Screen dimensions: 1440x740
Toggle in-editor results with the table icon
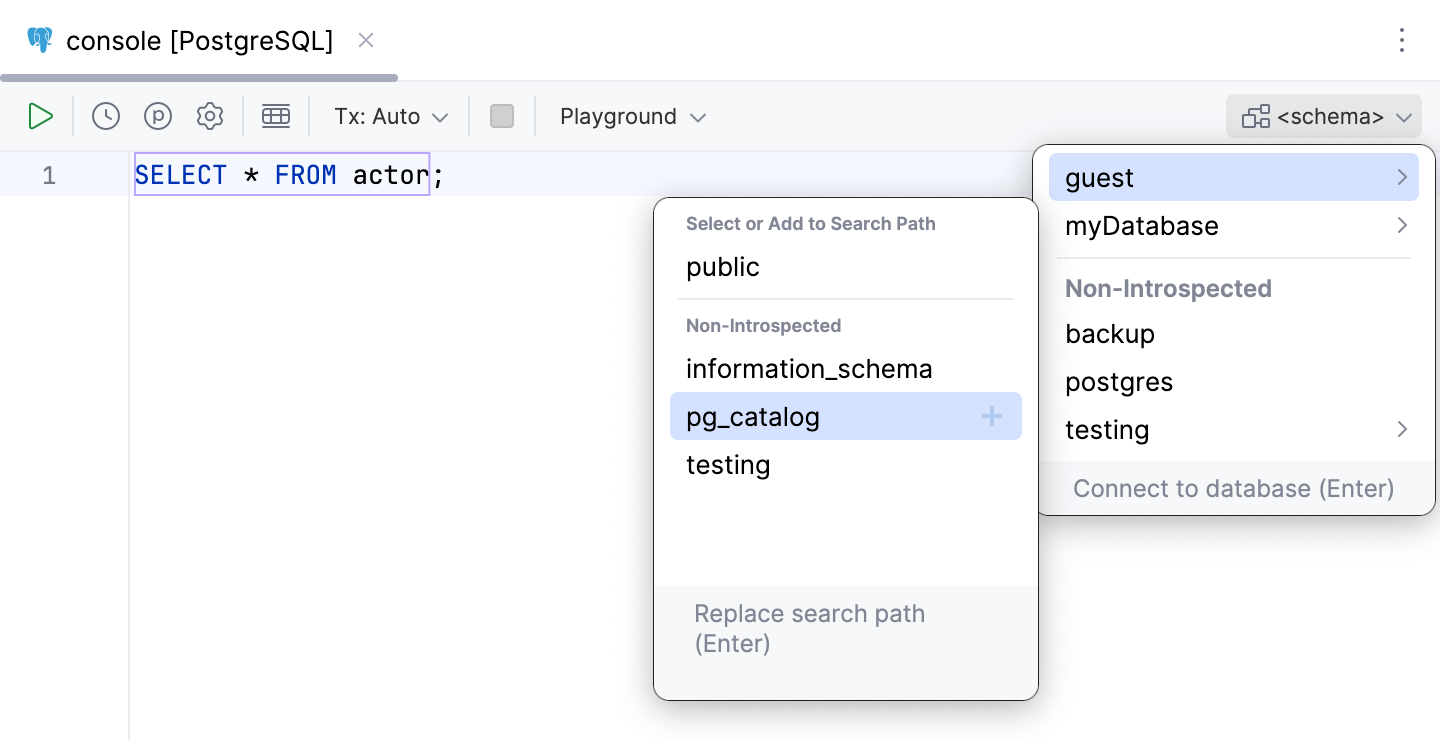point(276,115)
